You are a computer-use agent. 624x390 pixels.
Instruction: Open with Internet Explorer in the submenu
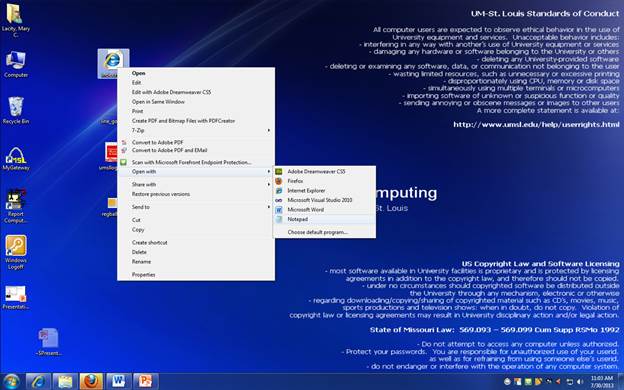coord(324,191)
